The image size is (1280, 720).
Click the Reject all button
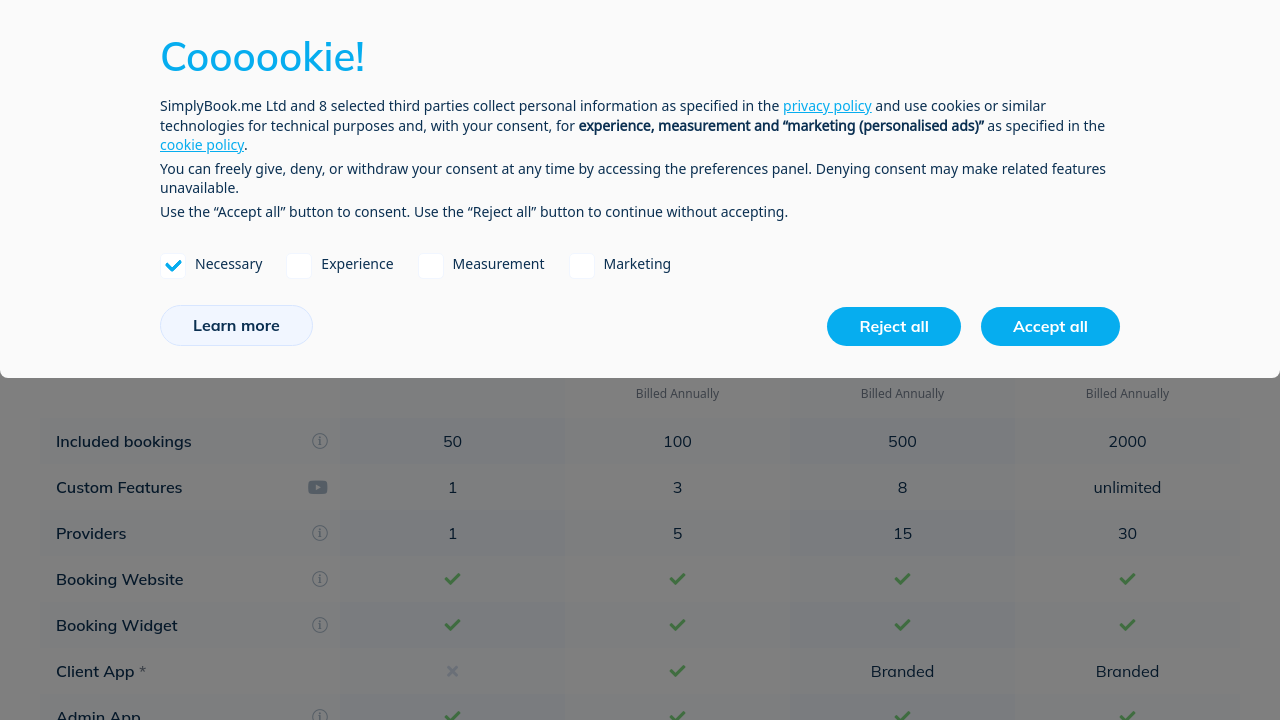coord(894,327)
